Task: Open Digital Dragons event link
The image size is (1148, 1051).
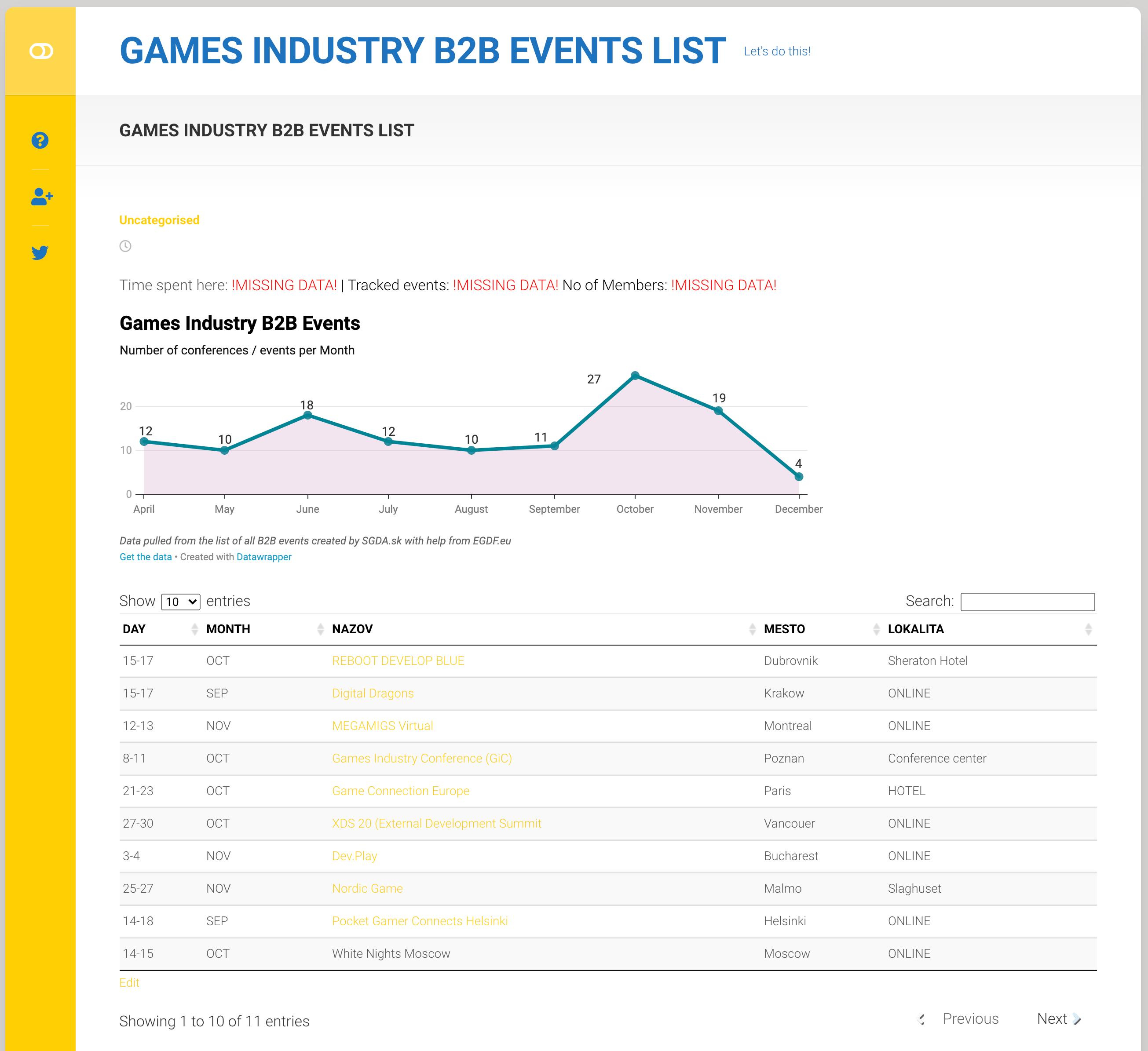Action: pyautogui.click(x=373, y=693)
